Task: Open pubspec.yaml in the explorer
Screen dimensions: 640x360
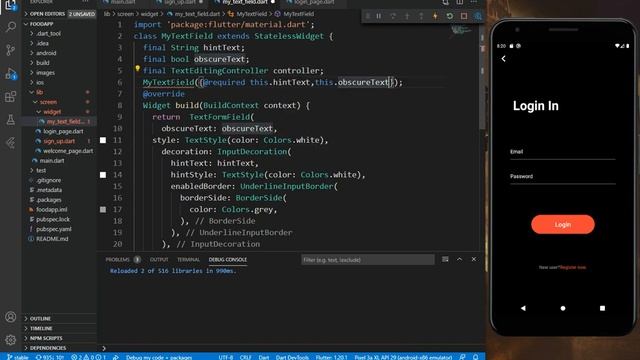Action: (x=53, y=229)
